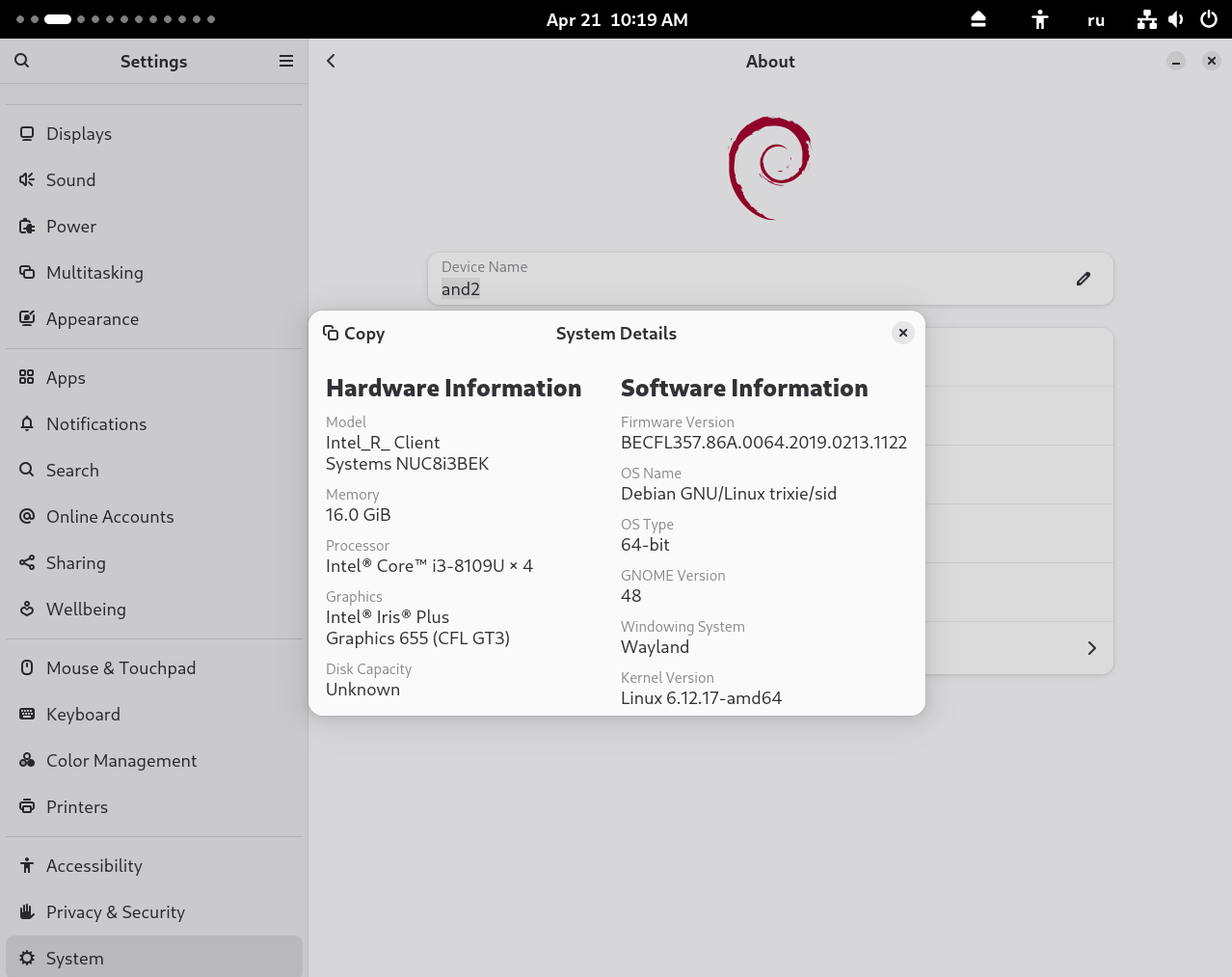
Task: Select the Memory value 16.0 GiB
Action: [x=358, y=515]
